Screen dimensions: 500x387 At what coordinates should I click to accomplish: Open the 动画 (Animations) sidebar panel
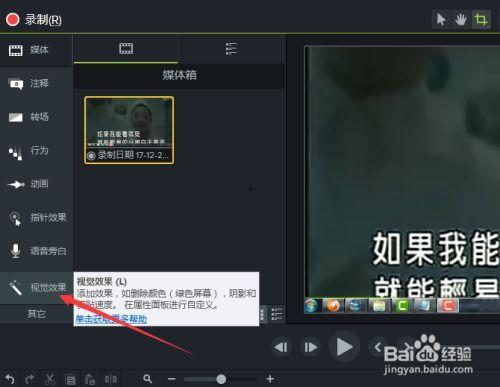36,184
